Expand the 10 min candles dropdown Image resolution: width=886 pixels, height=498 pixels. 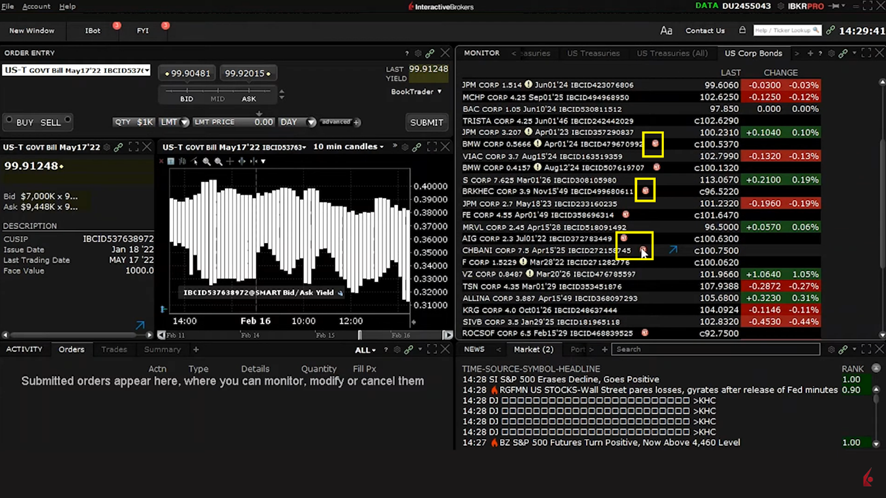coord(349,147)
